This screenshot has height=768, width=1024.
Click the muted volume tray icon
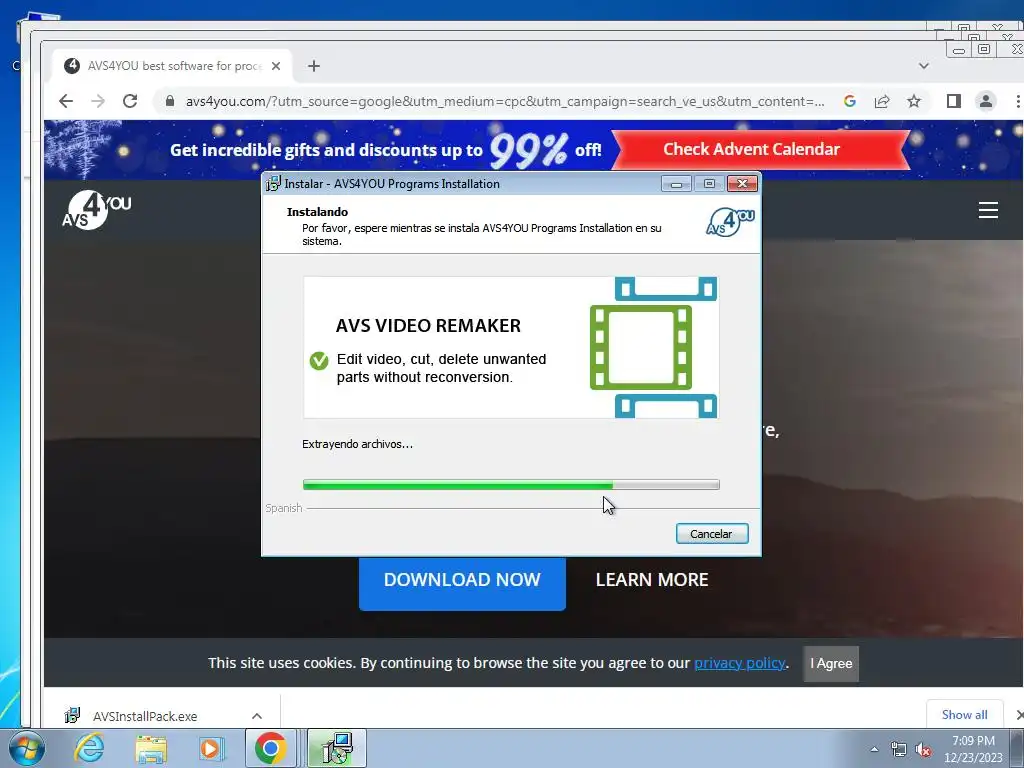point(923,749)
